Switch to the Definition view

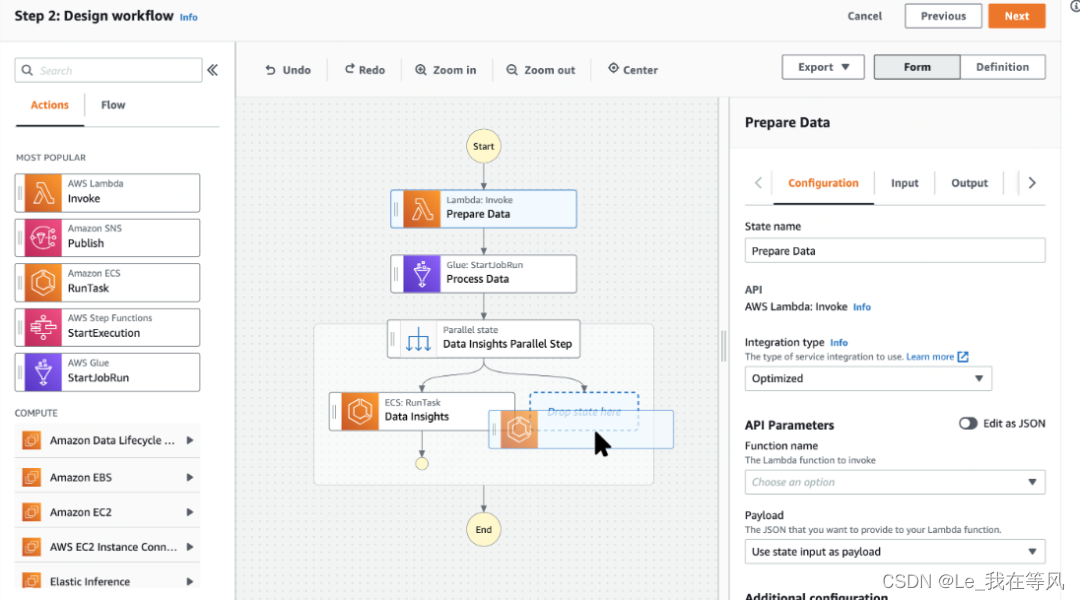tap(1002, 67)
